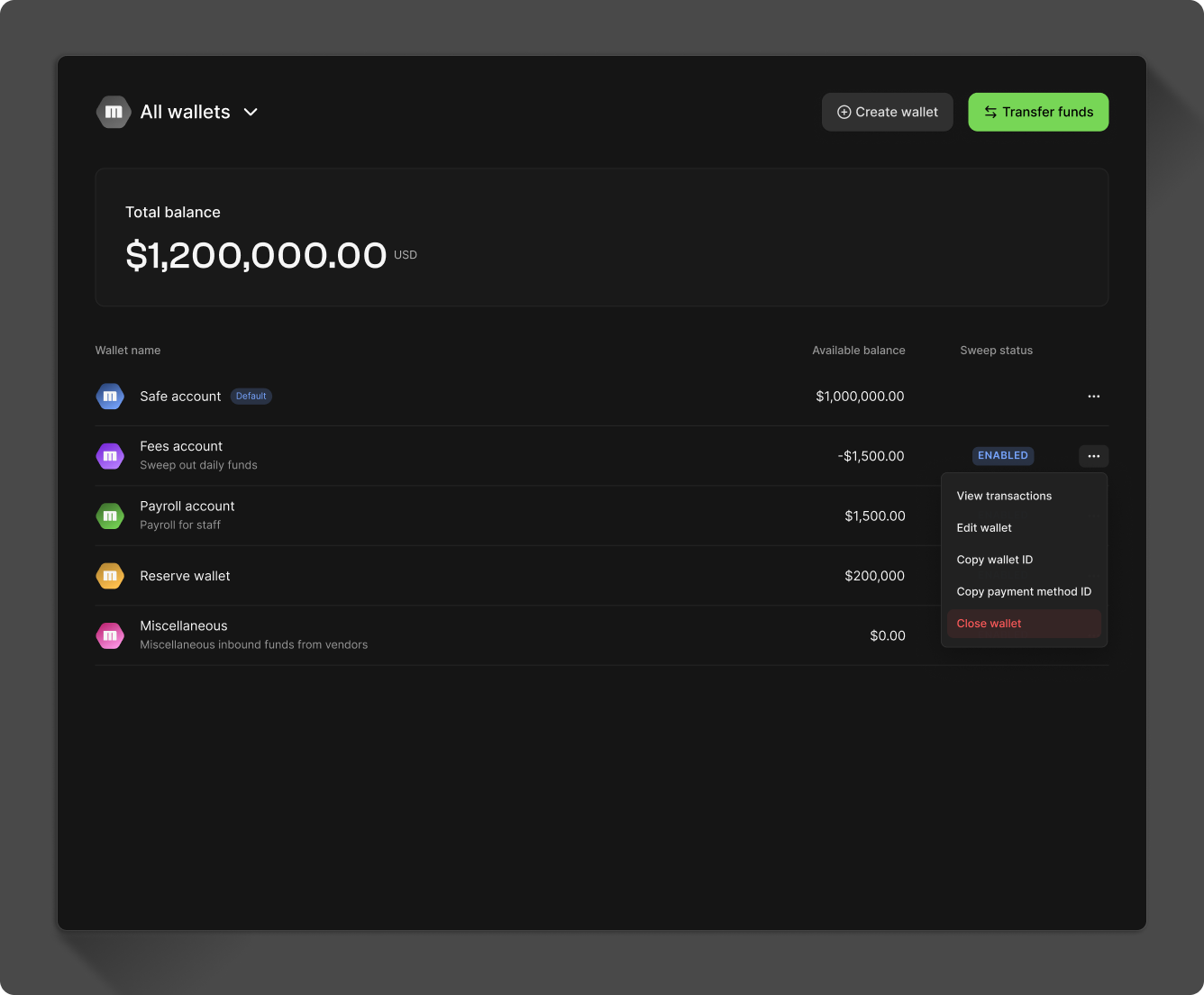This screenshot has height=995, width=1204.
Task: Click the Default badge on Safe account
Action: tap(251, 396)
